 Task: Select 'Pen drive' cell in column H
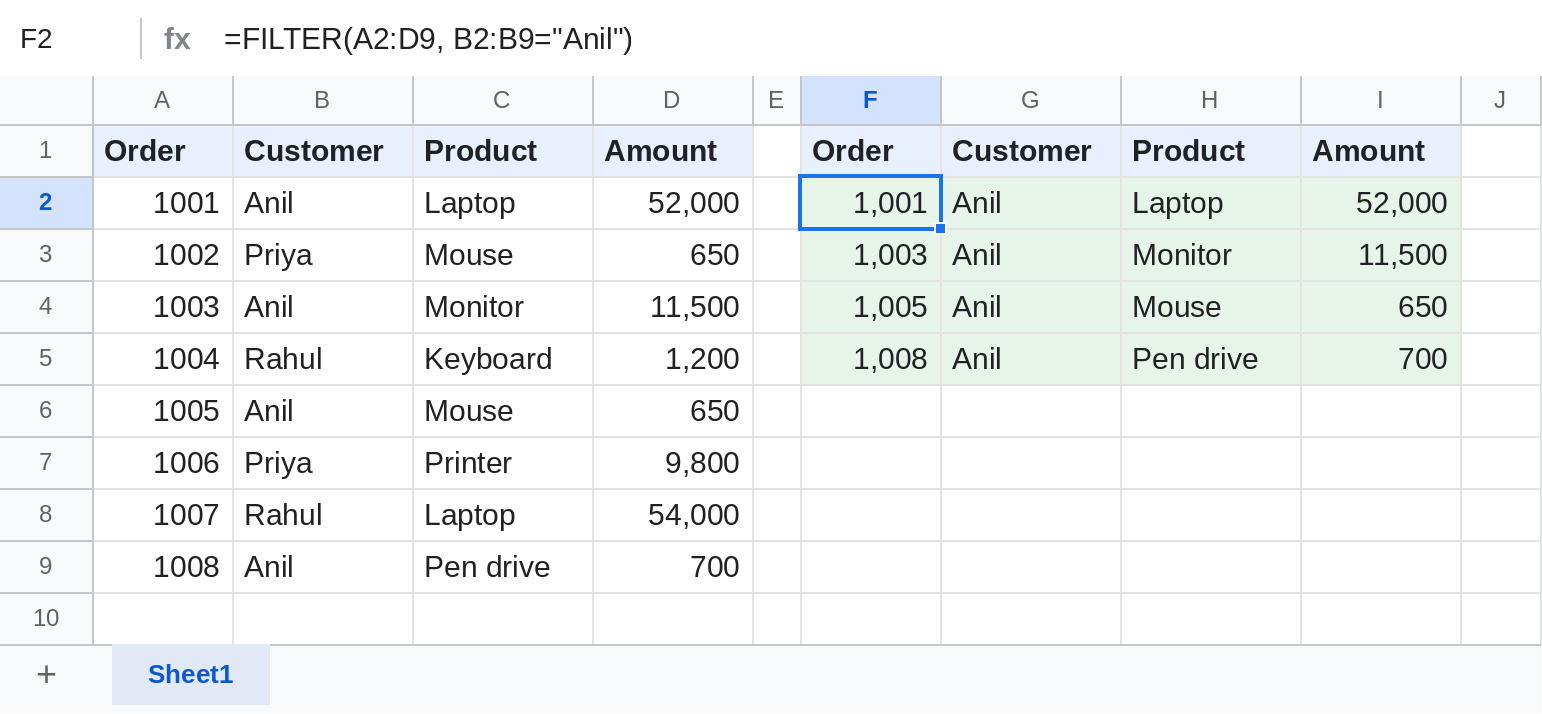coord(1211,359)
